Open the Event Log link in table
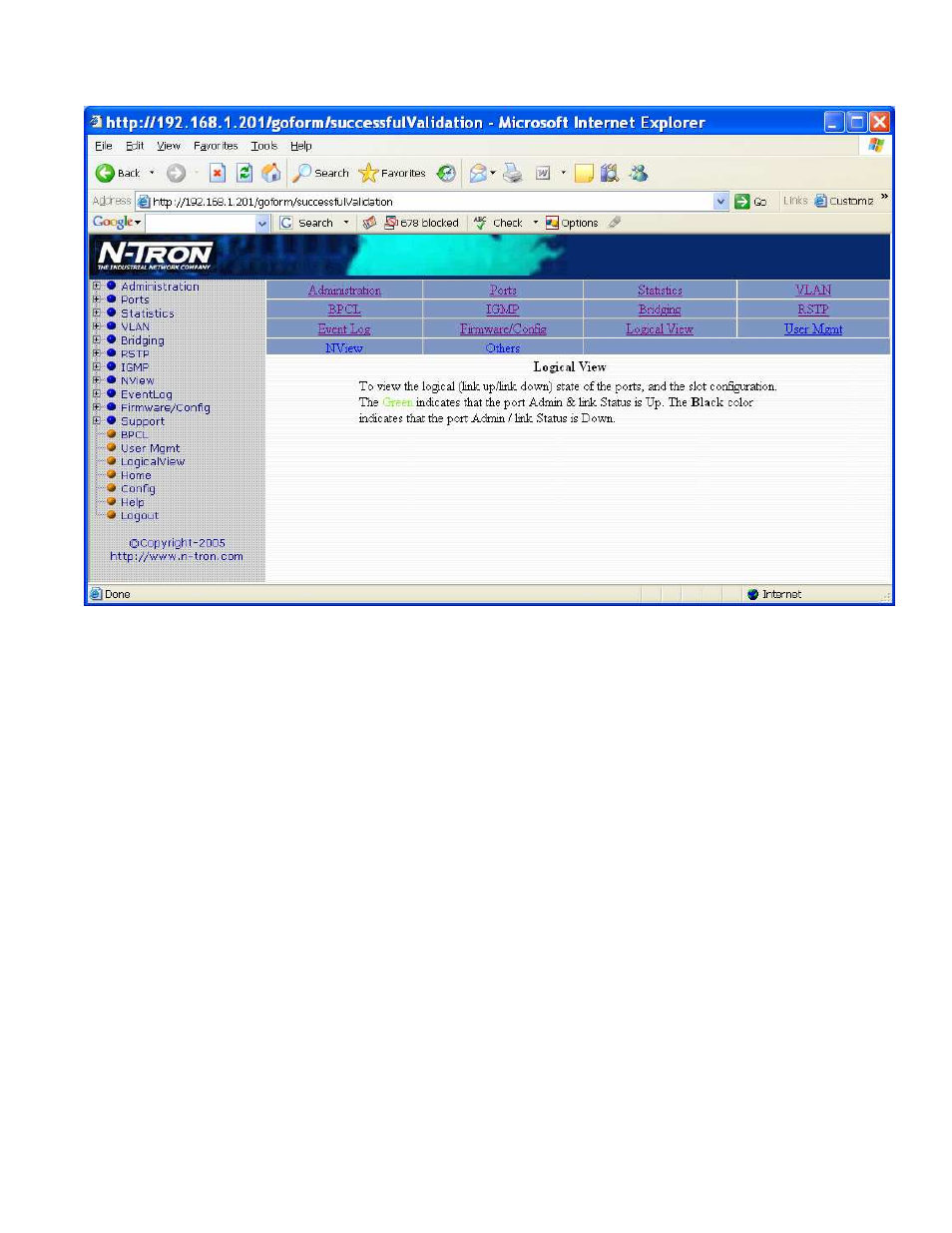This screenshot has height=1233, width=952. coord(344,329)
